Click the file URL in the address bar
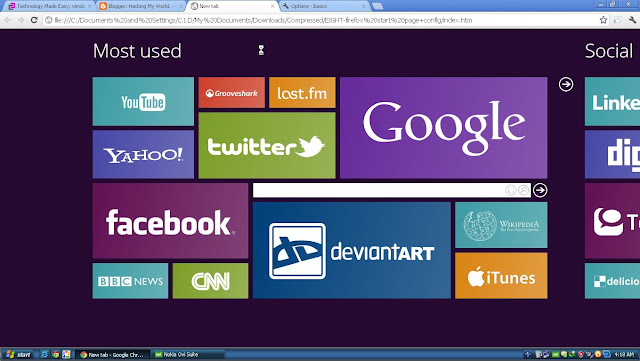 [263, 20]
